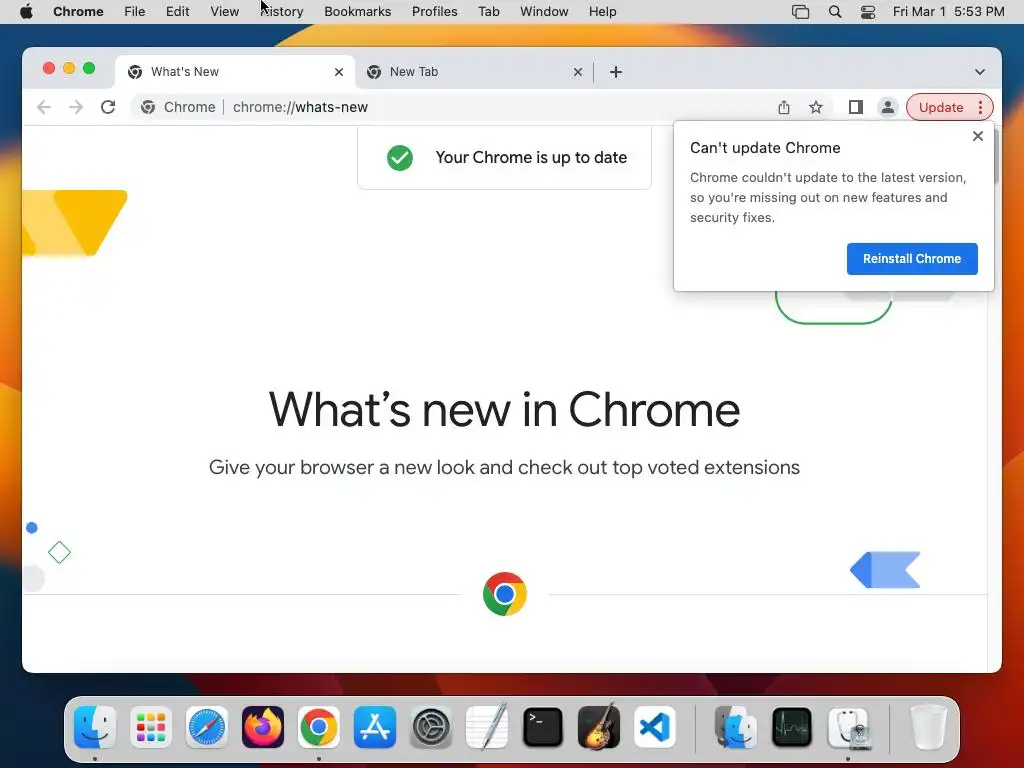Expand the tab search chevron
Image resolution: width=1024 pixels, height=768 pixels.
[980, 72]
